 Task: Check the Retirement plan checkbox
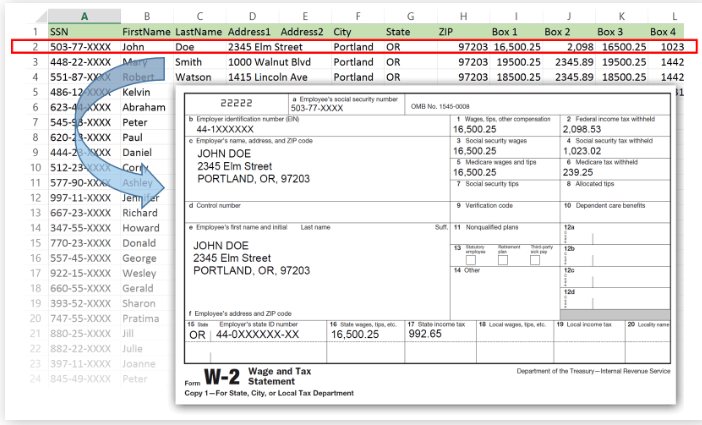[x=504, y=259]
